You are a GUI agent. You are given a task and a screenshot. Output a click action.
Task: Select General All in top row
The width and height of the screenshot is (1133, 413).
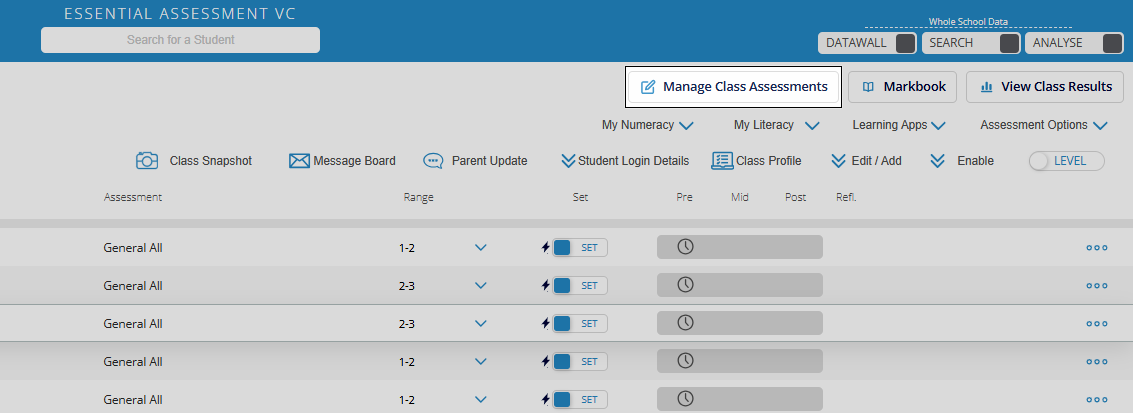click(133, 248)
